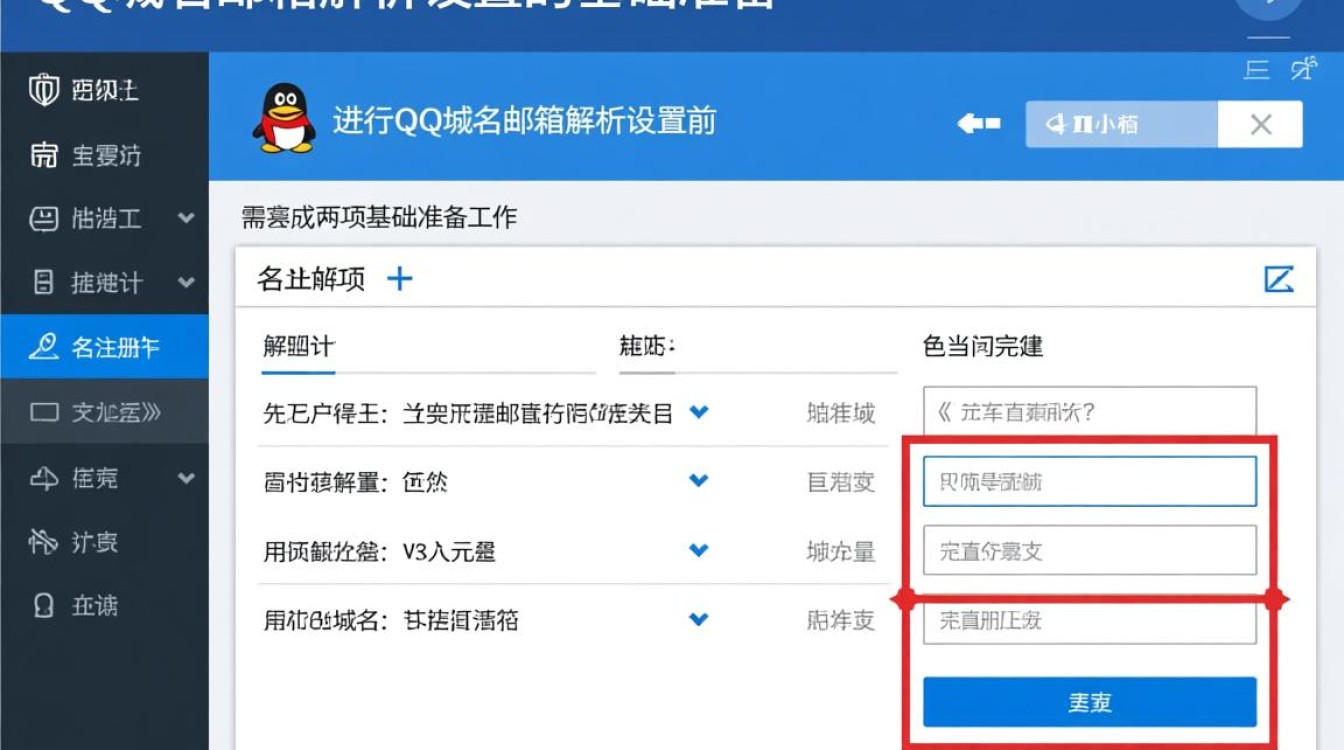
Task: Click the plus icon next to panel title
Action: pos(399,279)
